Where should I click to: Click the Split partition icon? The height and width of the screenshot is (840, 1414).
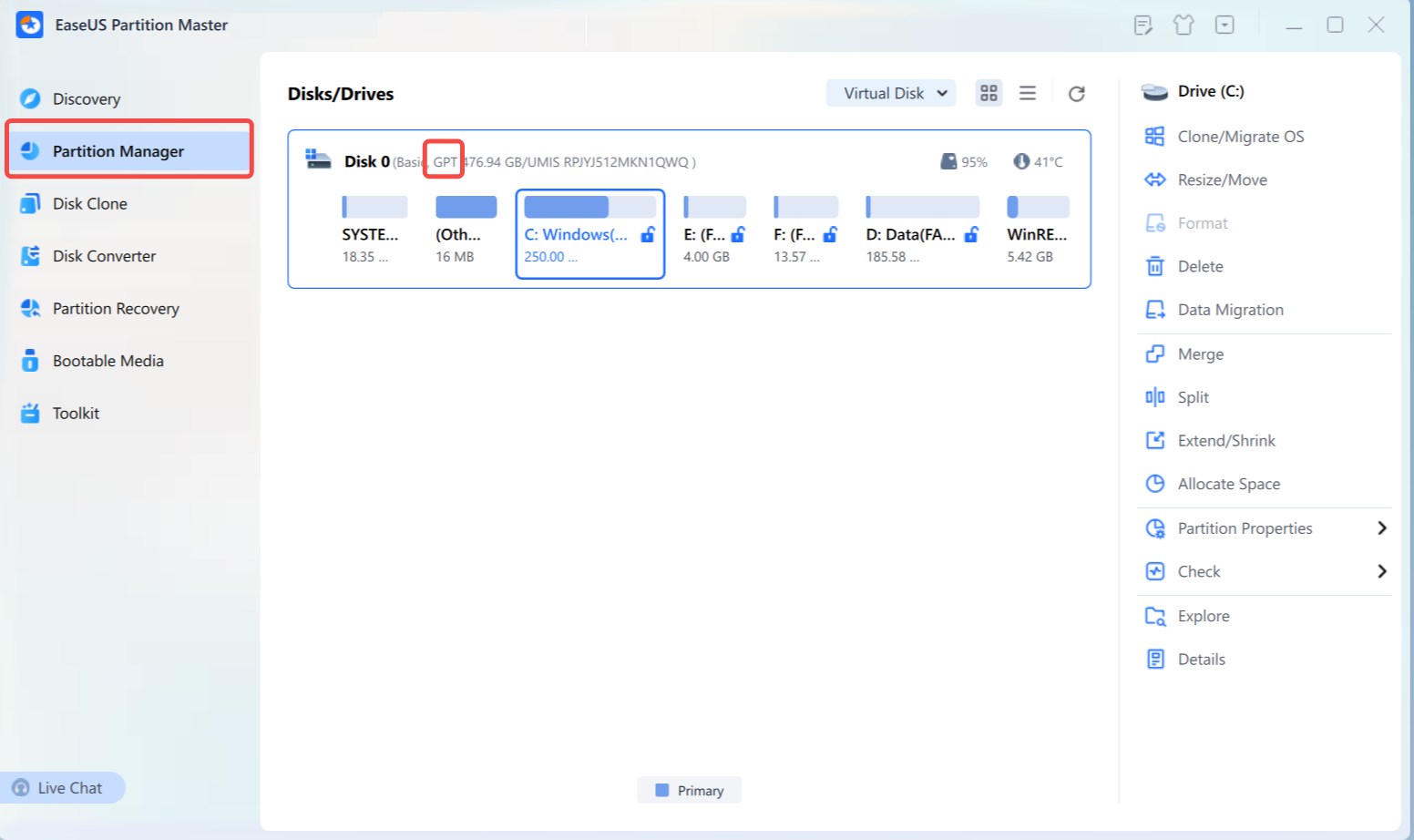[1155, 396]
